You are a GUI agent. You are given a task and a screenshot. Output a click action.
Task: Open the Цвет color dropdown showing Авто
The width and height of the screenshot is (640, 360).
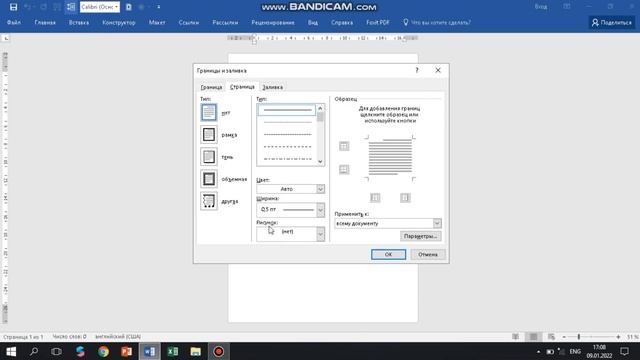(291, 189)
